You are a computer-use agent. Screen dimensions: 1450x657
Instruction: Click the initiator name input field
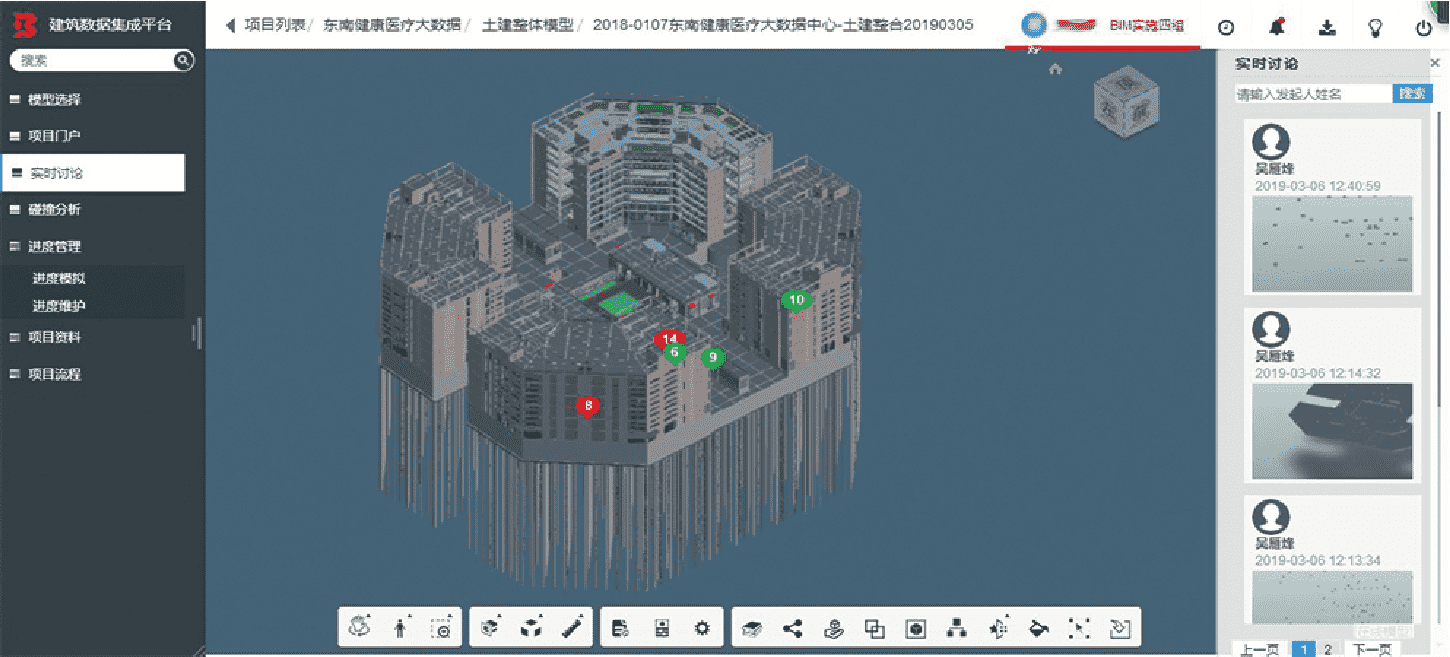(x=1312, y=94)
